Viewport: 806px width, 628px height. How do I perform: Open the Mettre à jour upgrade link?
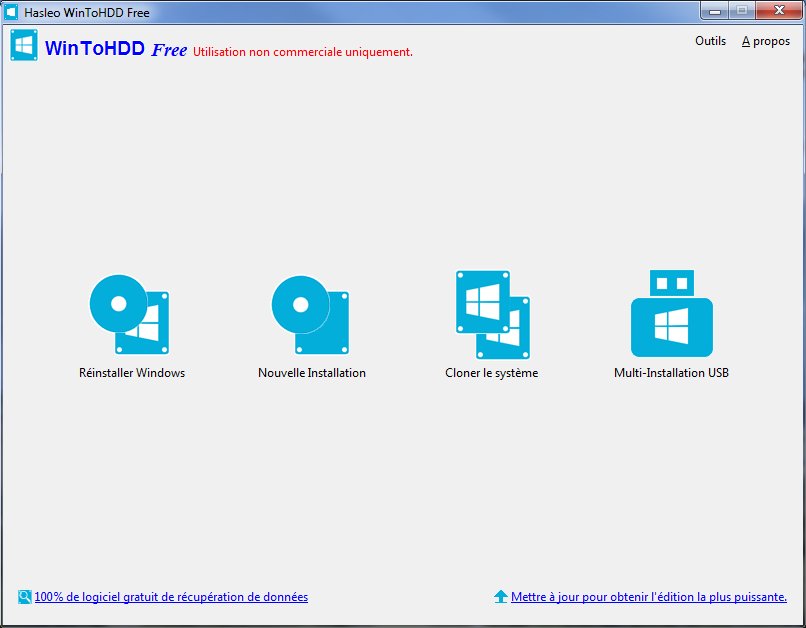[649, 597]
